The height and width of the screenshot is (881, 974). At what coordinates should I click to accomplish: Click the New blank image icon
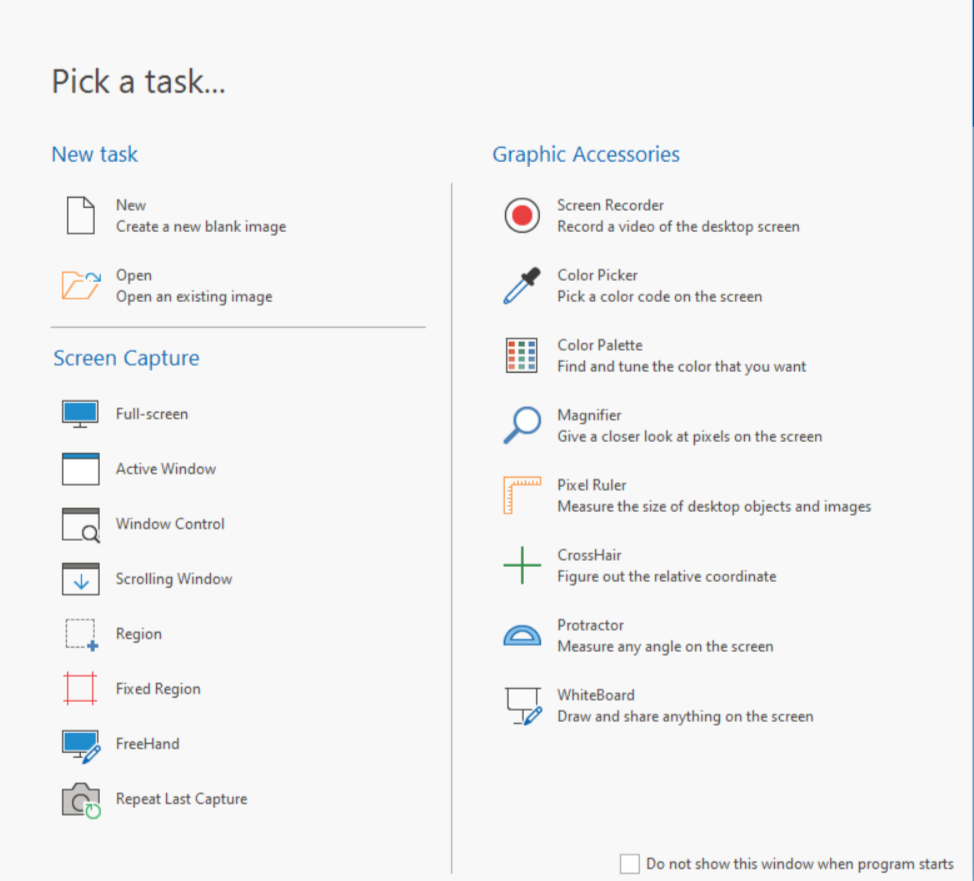pyautogui.click(x=81, y=216)
